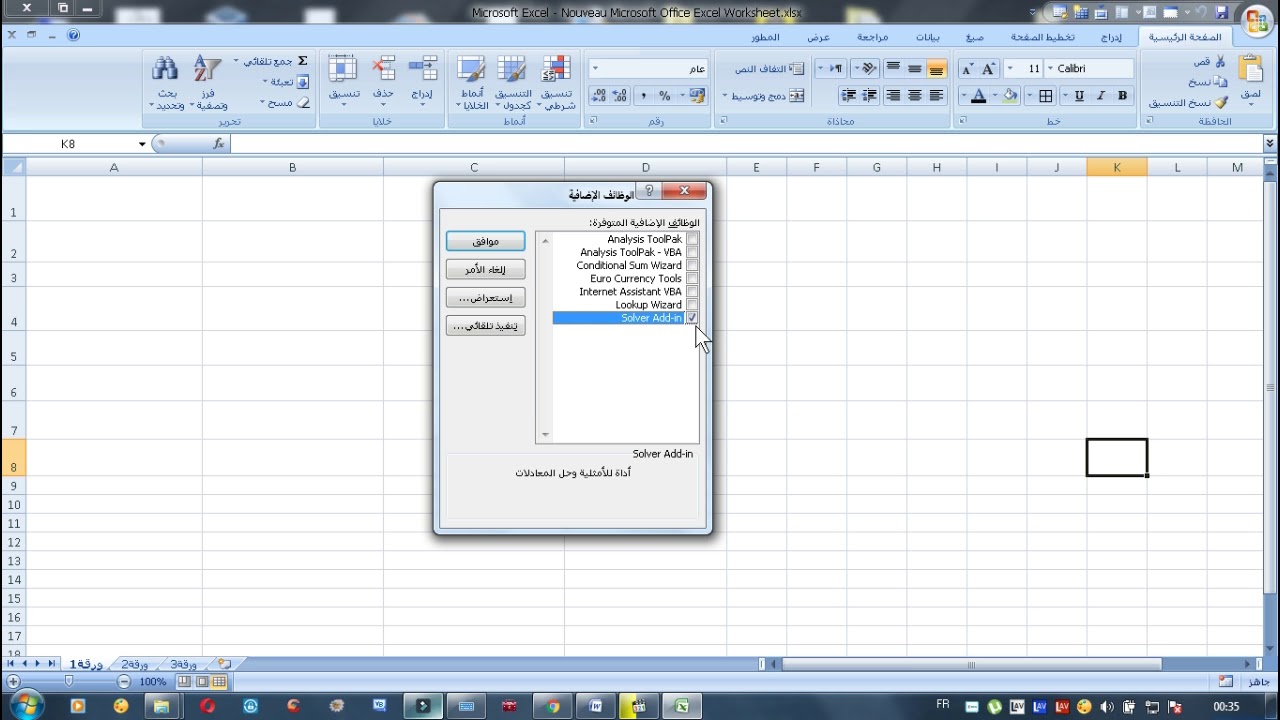Apply bold formatting with the B icon
Image resolution: width=1280 pixels, height=720 pixels.
pos(1123,96)
